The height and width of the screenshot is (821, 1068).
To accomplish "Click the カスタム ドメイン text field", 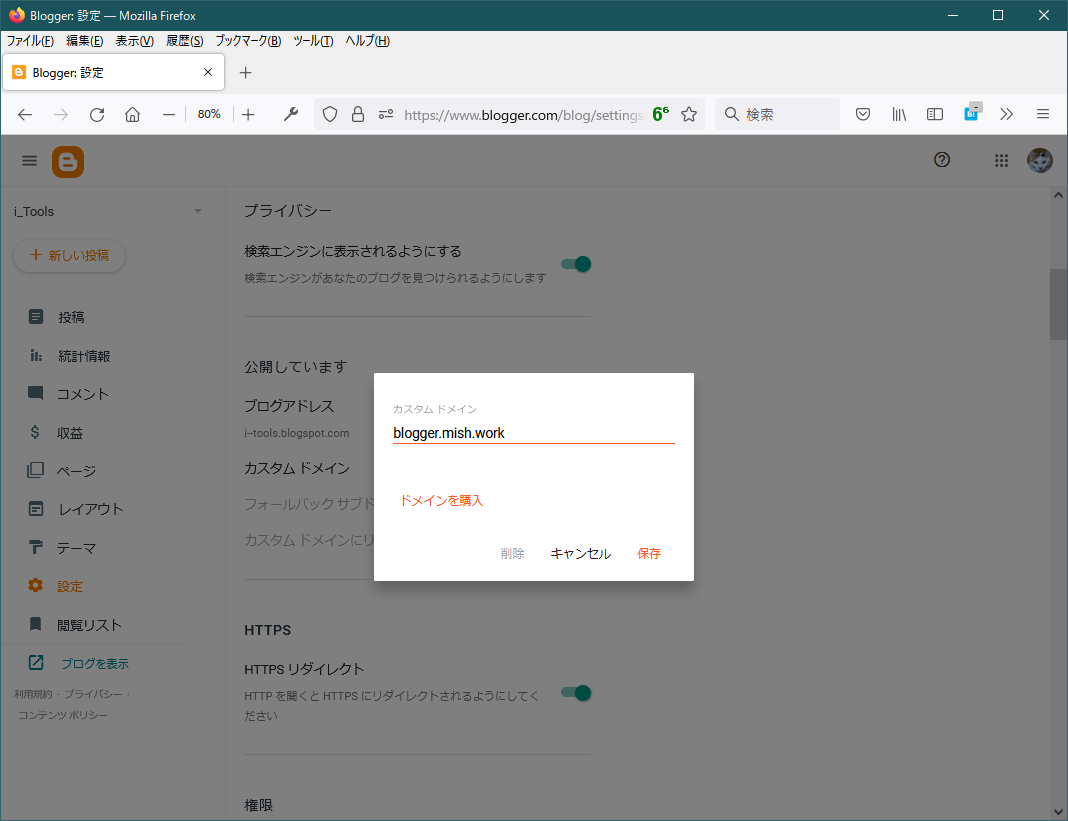I will tap(533, 433).
